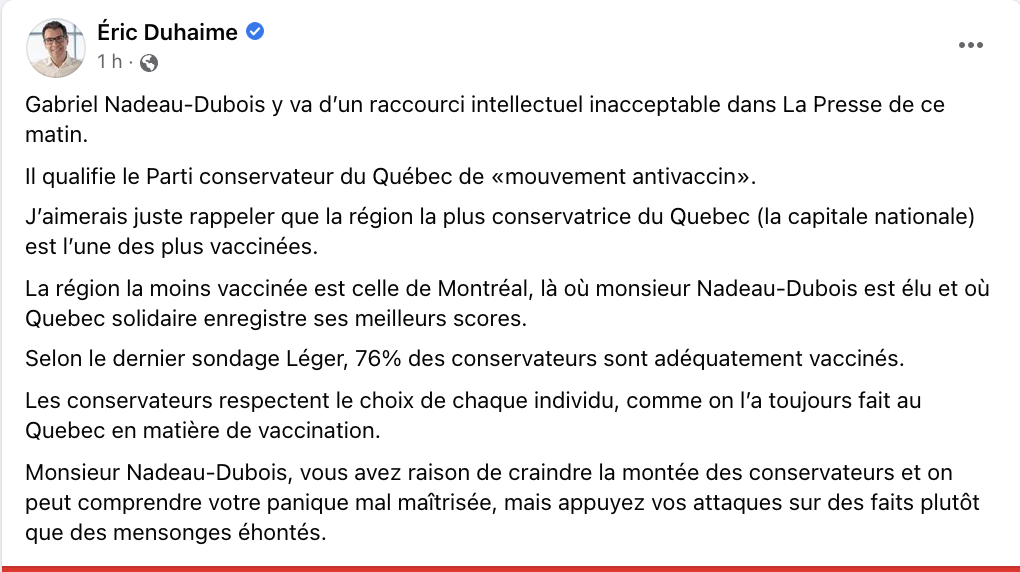Click the red bar below the post text
This screenshot has width=1020, height=572.
[x=510, y=569]
